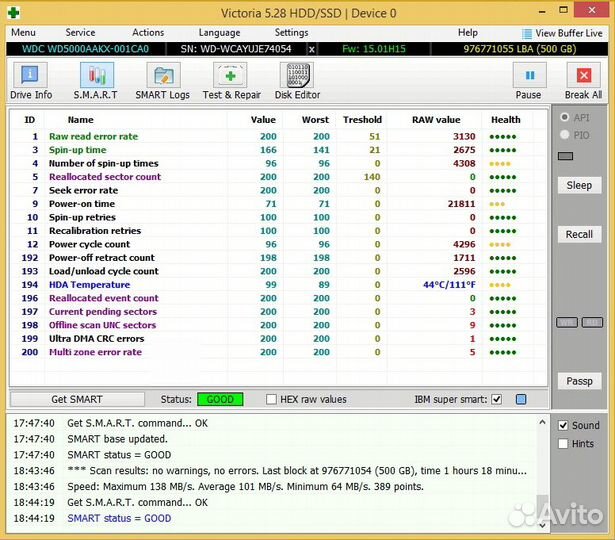Open the Drive Info panel

coord(31,81)
